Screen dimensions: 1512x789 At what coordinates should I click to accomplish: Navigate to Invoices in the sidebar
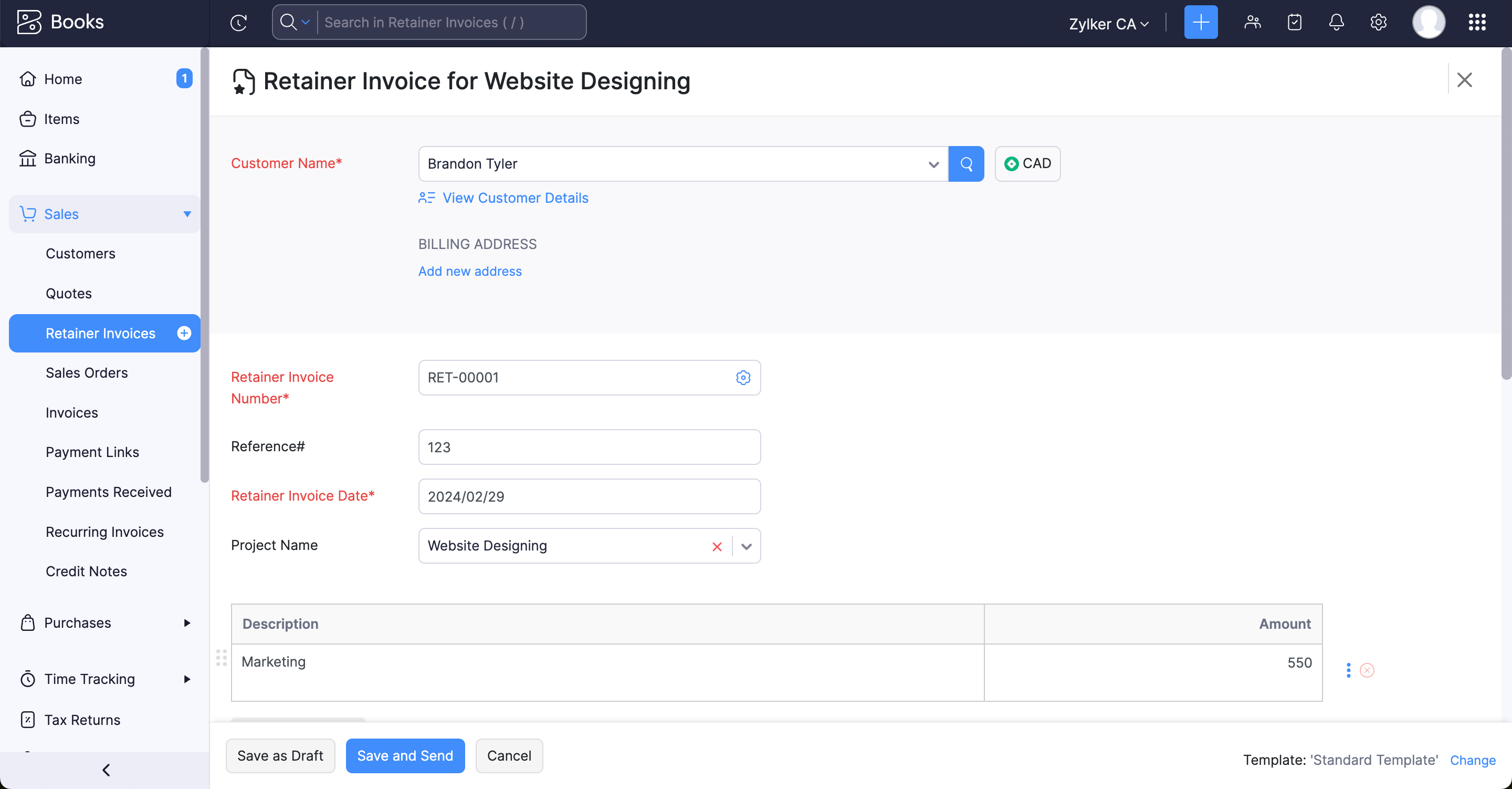coord(71,412)
